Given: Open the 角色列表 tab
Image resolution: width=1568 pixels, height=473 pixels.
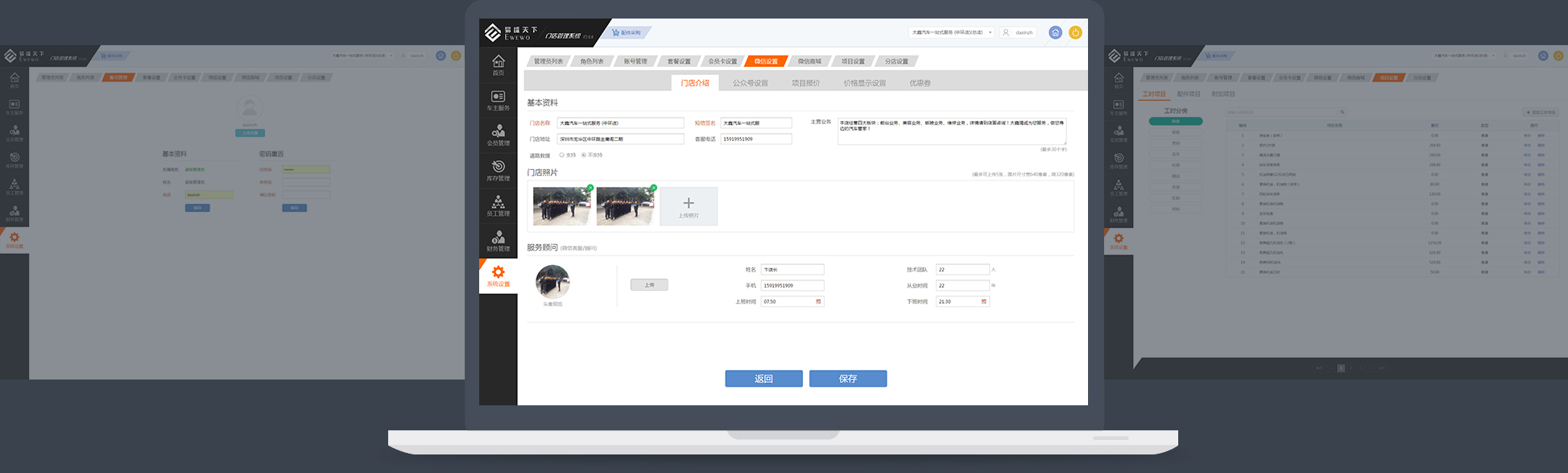Looking at the screenshot, I should 592,61.
